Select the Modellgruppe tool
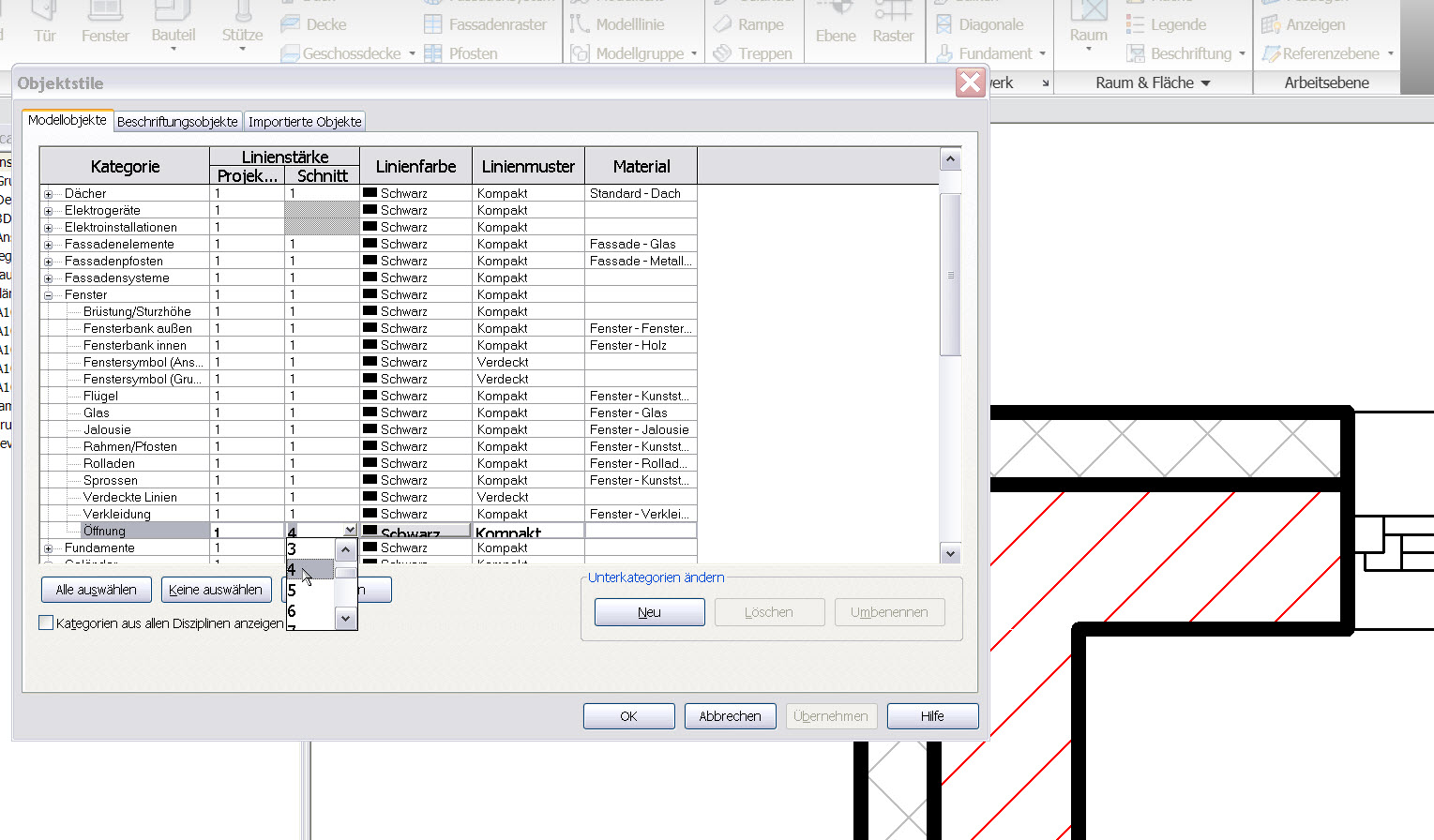1434x840 pixels. (x=628, y=53)
